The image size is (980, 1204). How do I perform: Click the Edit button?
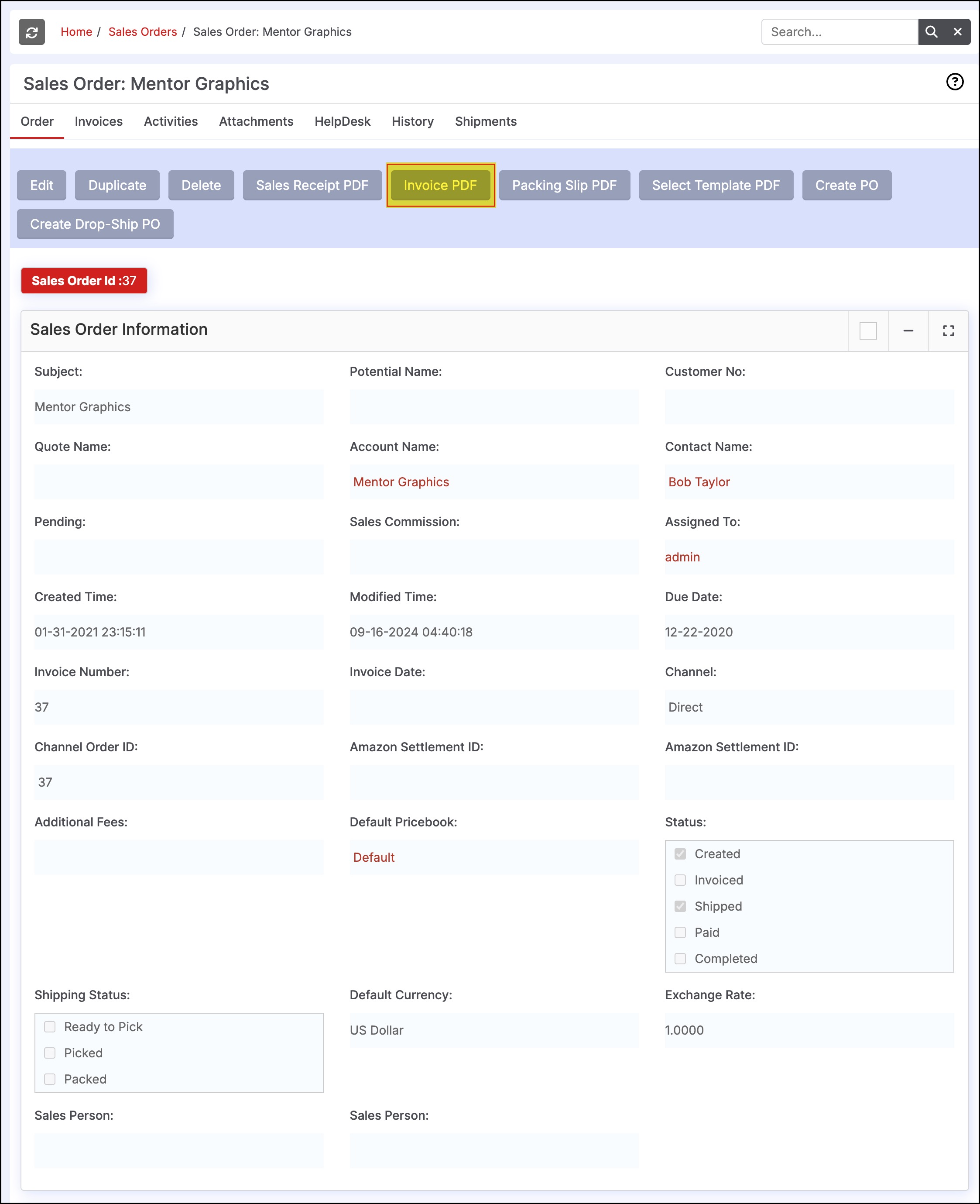coord(42,185)
